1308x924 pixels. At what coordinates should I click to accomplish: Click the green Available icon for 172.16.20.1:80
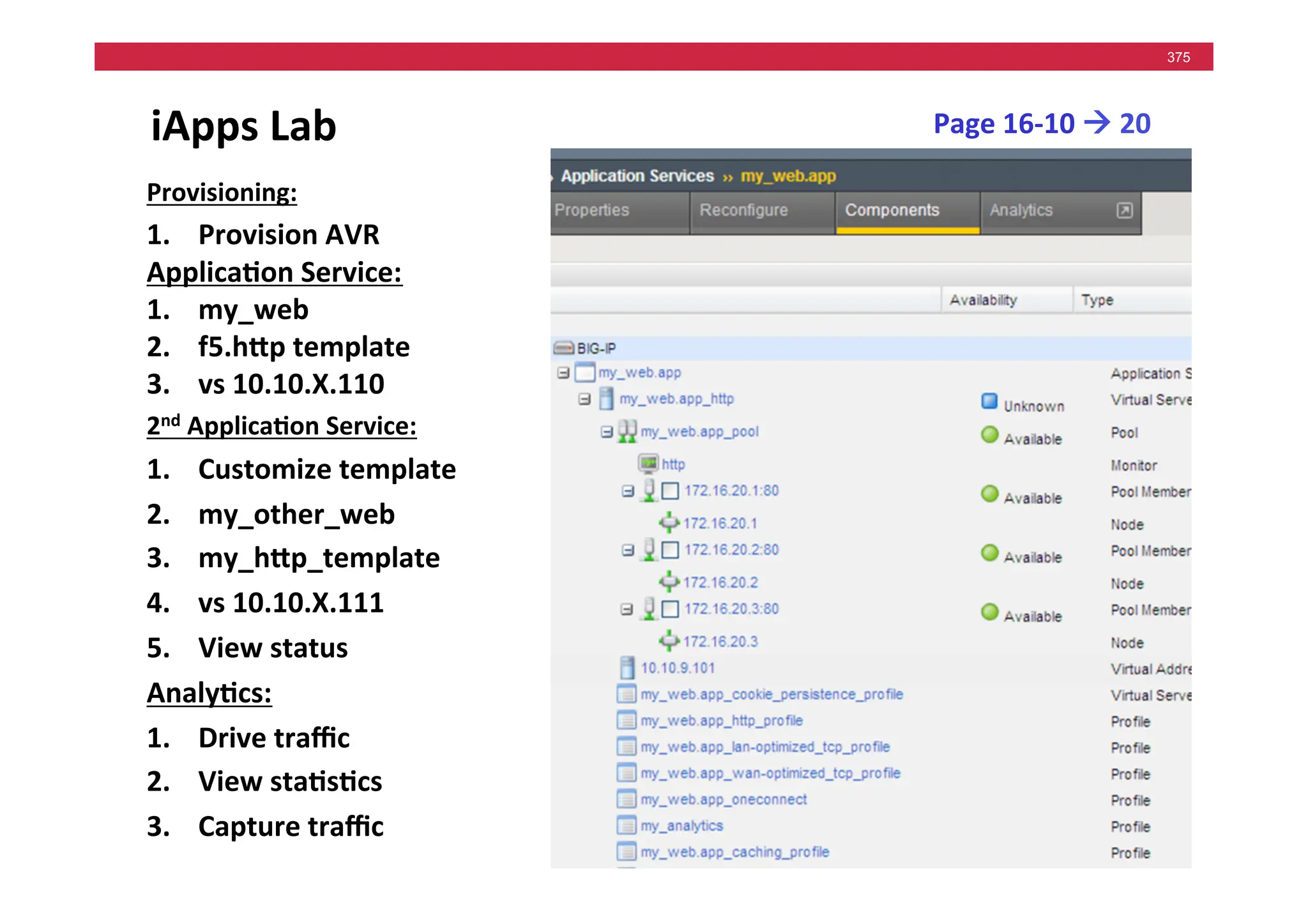pos(989,494)
